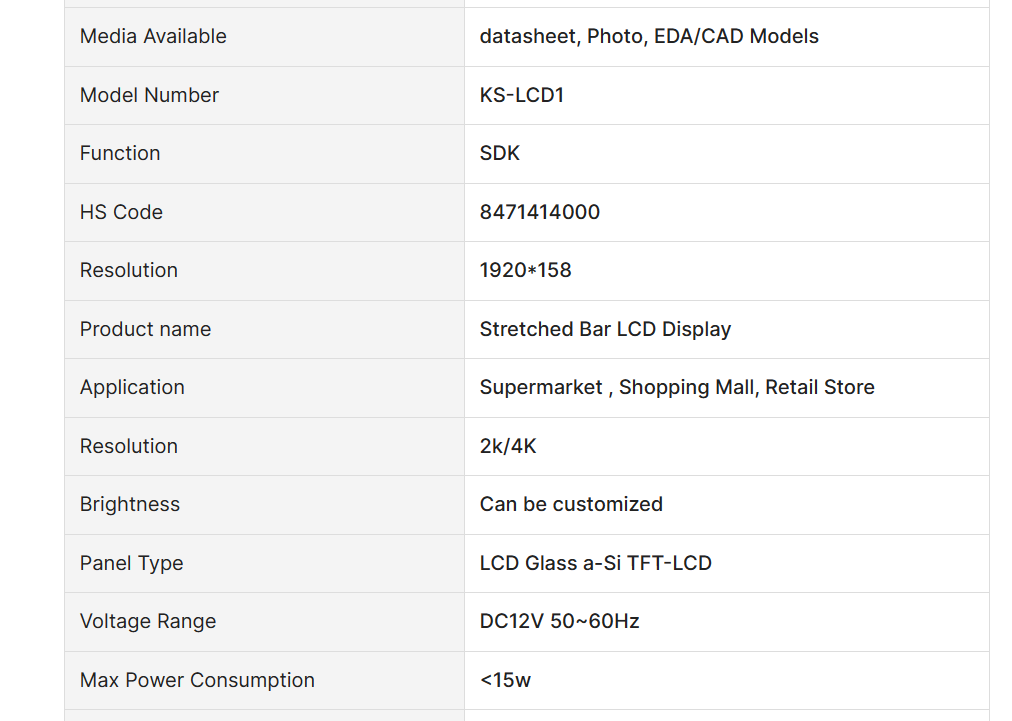This screenshot has width=1012, height=721.
Task: Select the DC12V 50~60Hz value
Action: (x=560, y=622)
